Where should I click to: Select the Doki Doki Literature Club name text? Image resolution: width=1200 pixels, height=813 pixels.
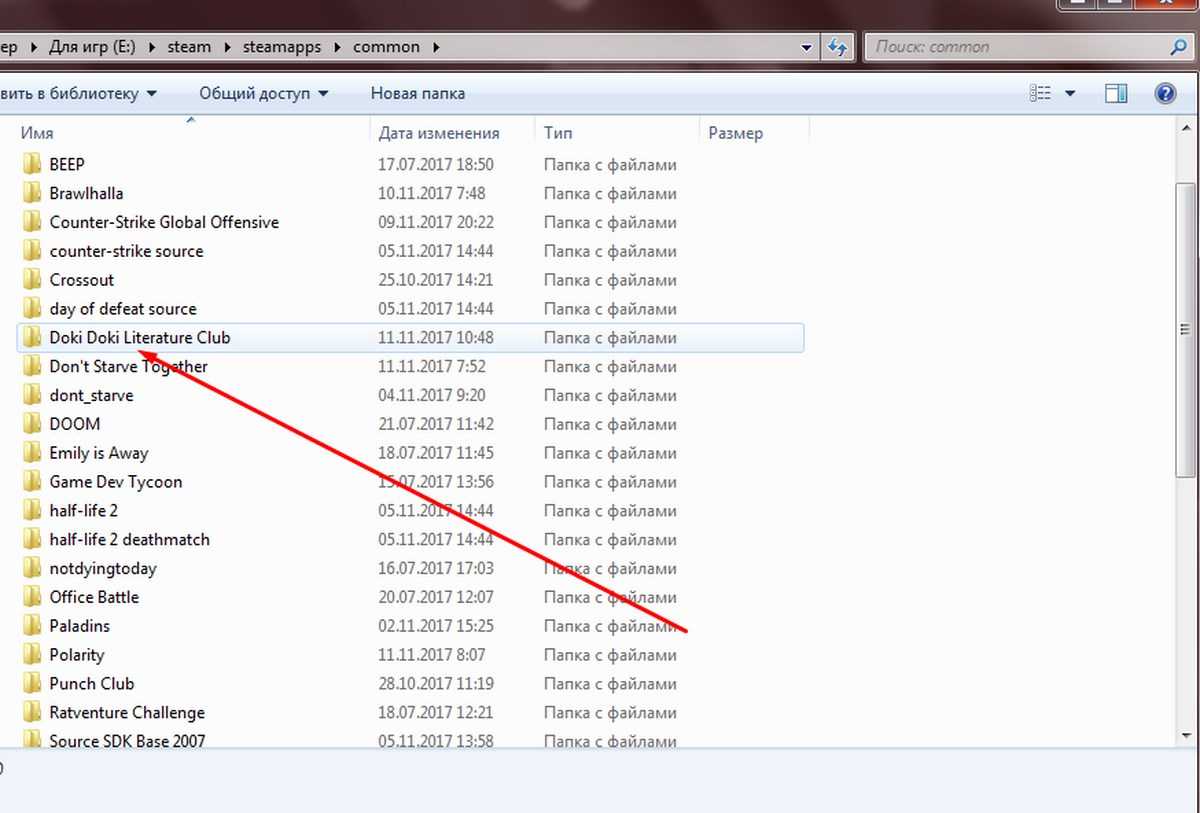click(140, 338)
